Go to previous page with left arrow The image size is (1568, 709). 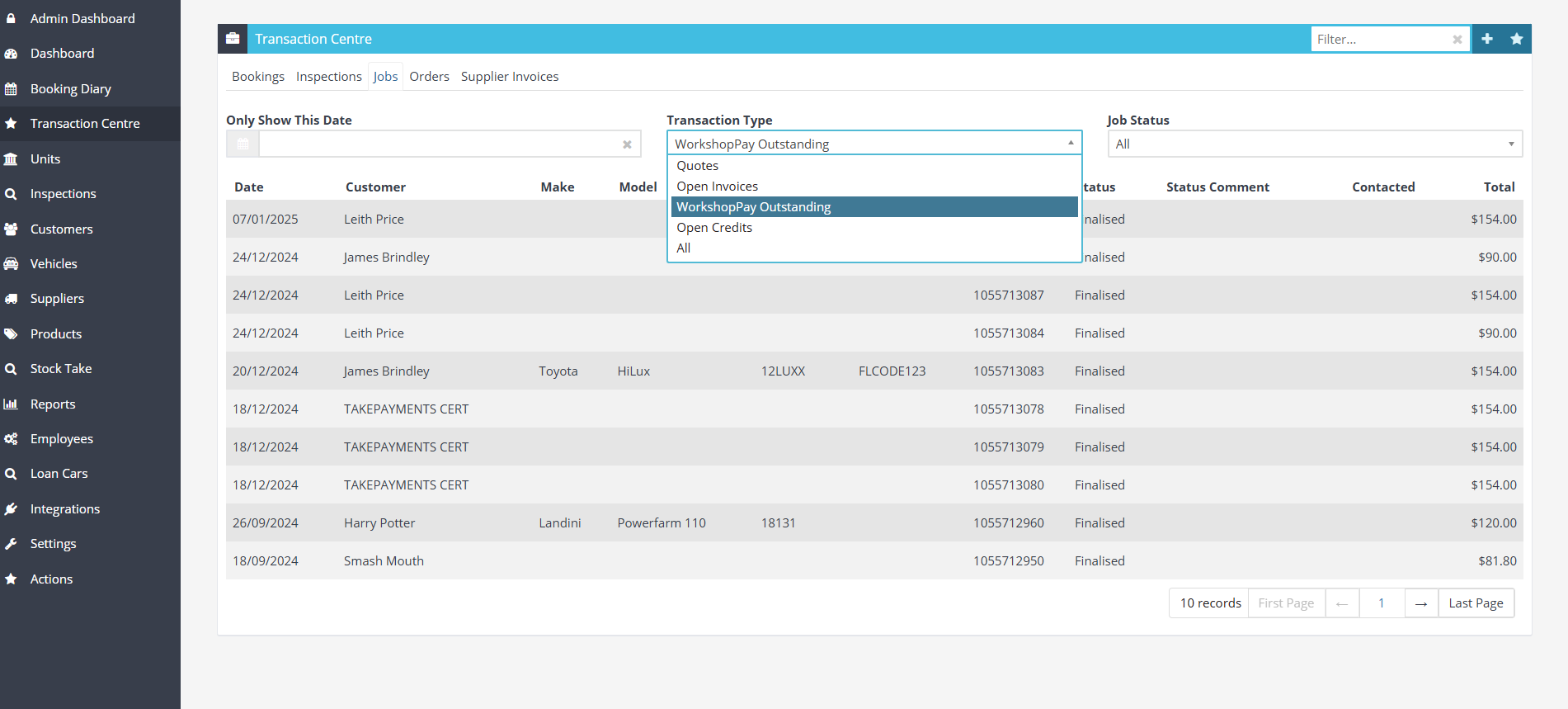[x=1342, y=603]
